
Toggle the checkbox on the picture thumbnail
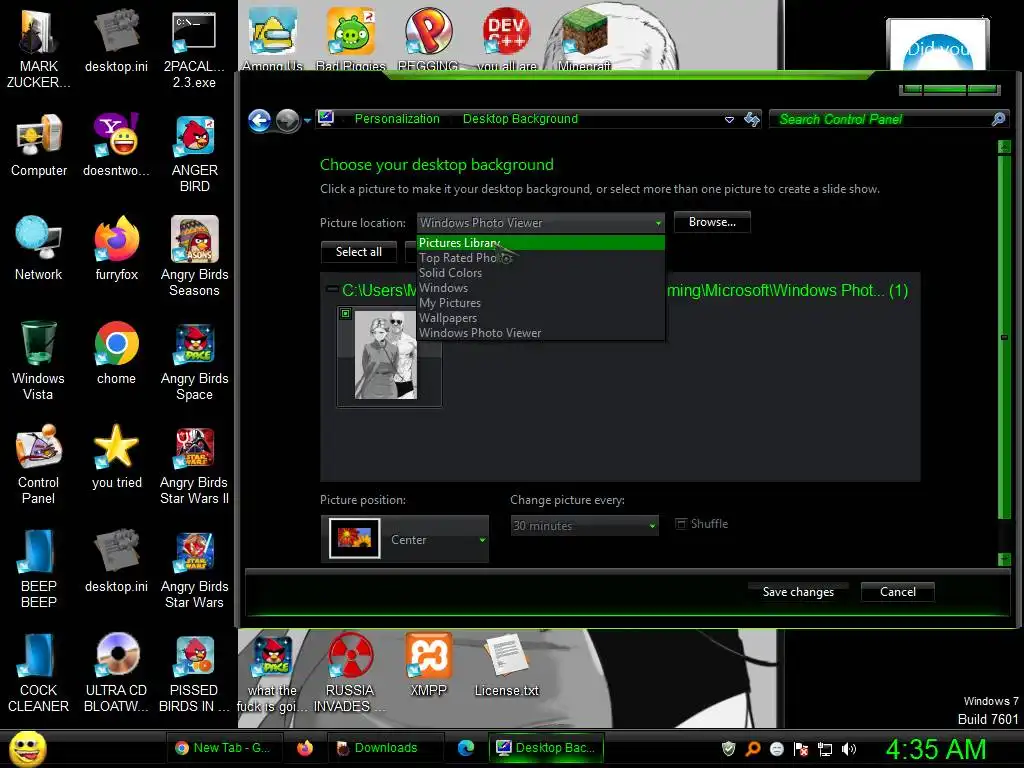[x=345, y=313]
